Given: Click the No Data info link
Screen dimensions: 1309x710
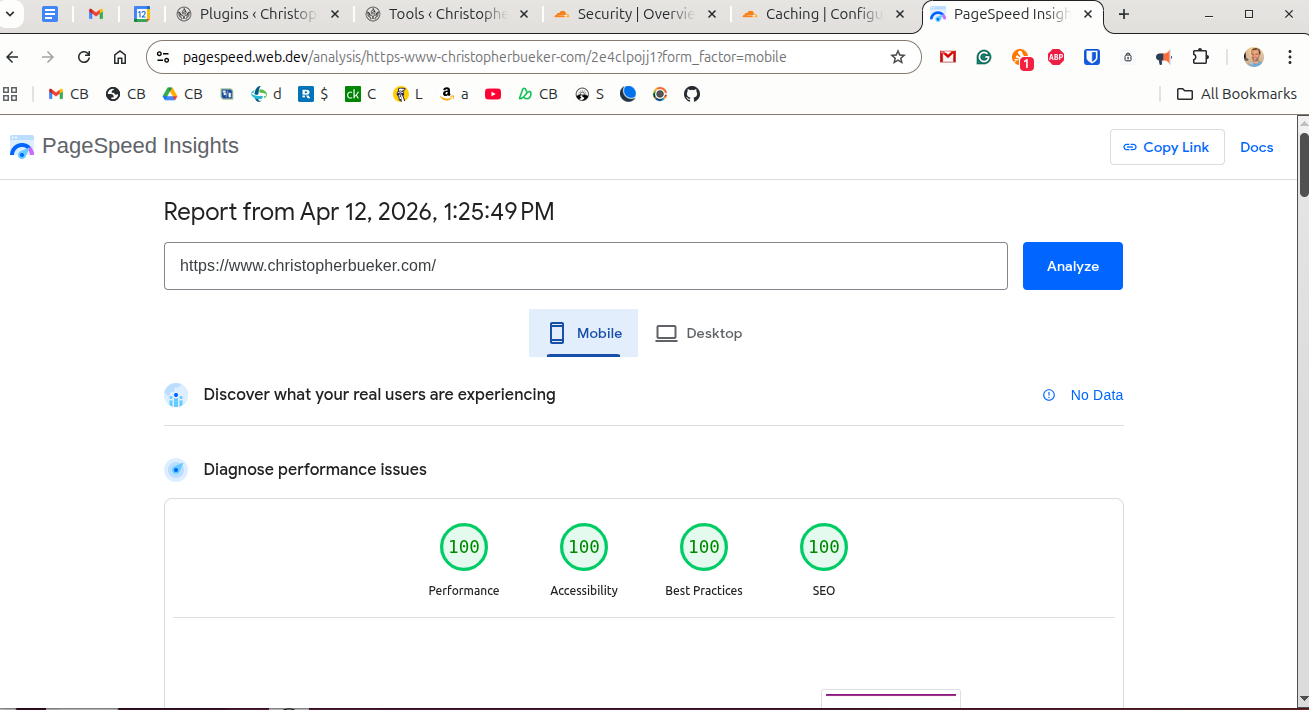Looking at the screenshot, I should coord(1083,395).
